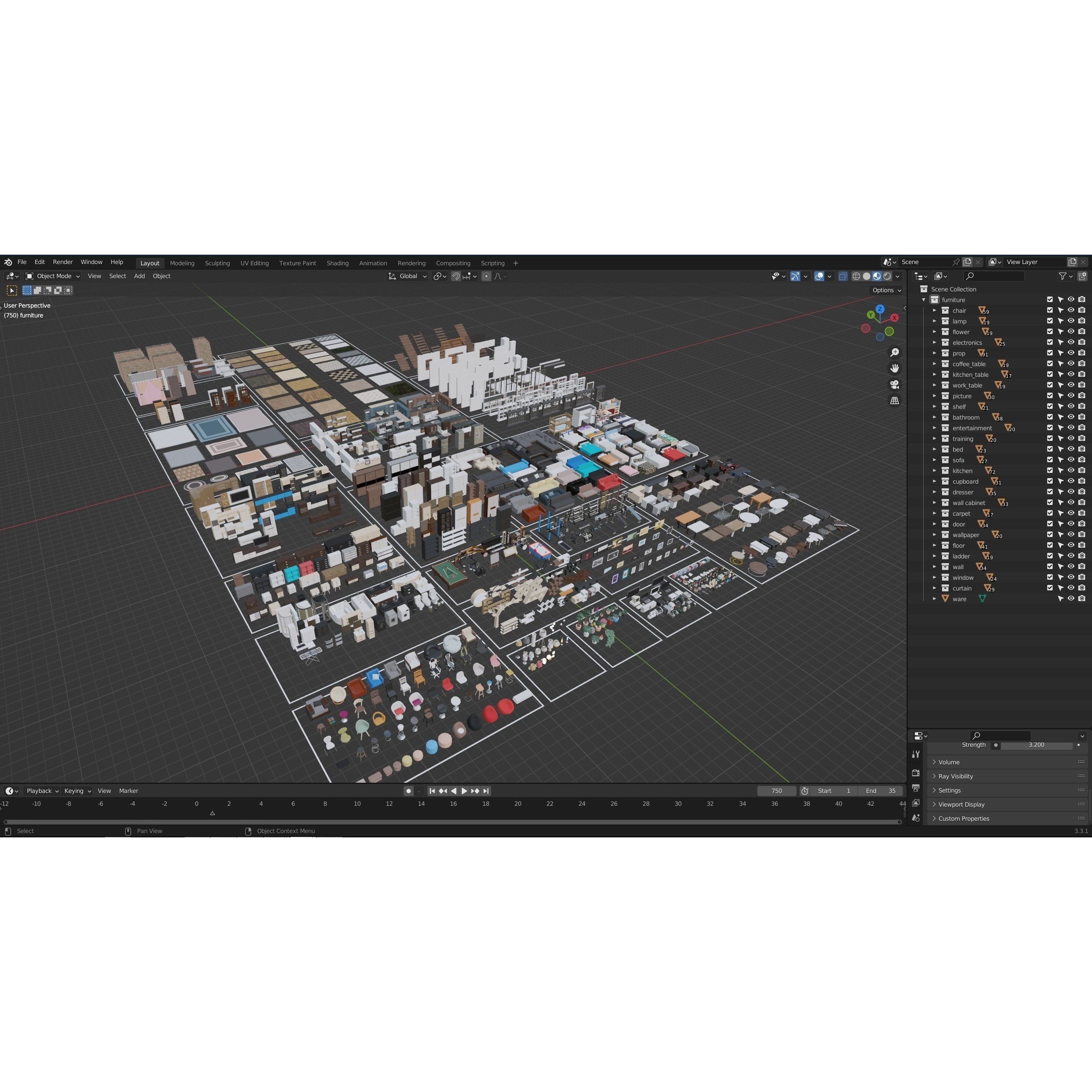The image size is (1092, 1092).
Task: Open the outliner filter funnel icon
Action: [1062, 276]
